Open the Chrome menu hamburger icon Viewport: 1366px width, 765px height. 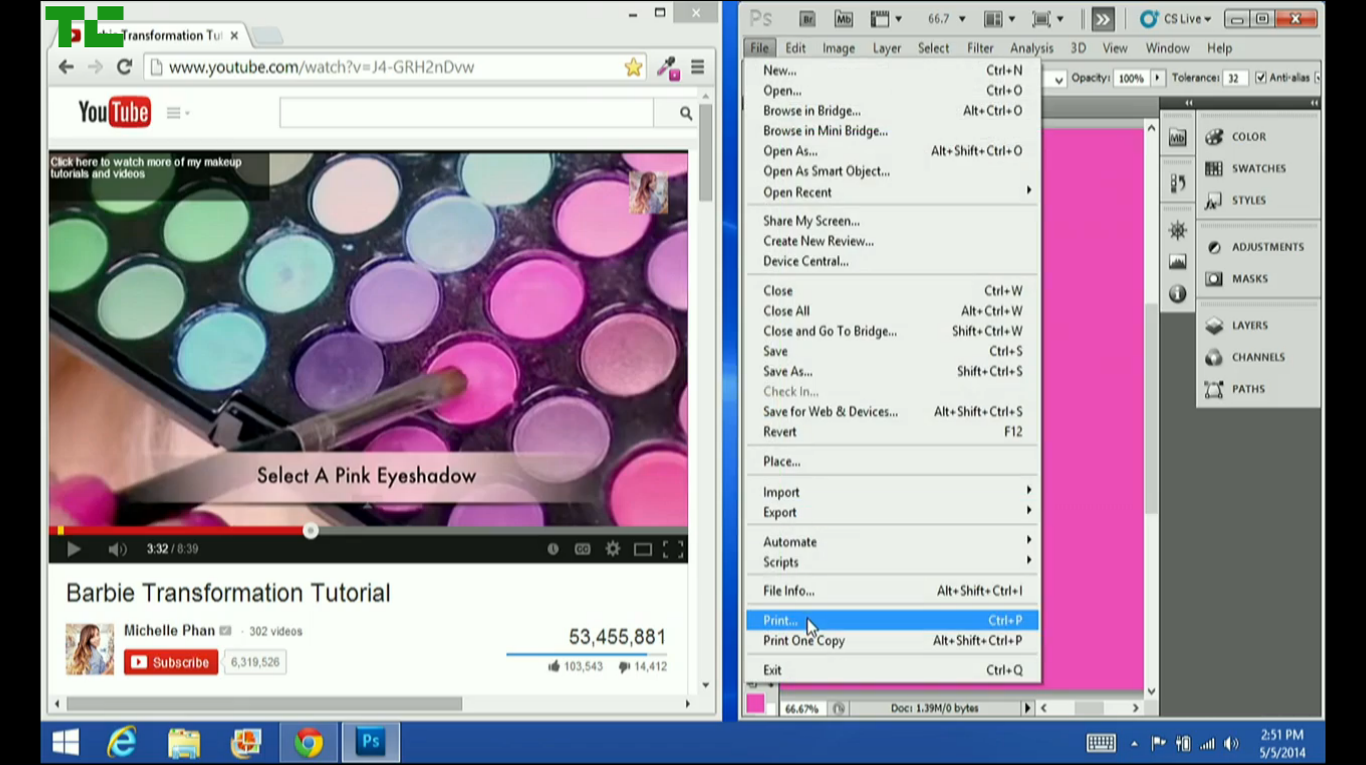click(698, 67)
